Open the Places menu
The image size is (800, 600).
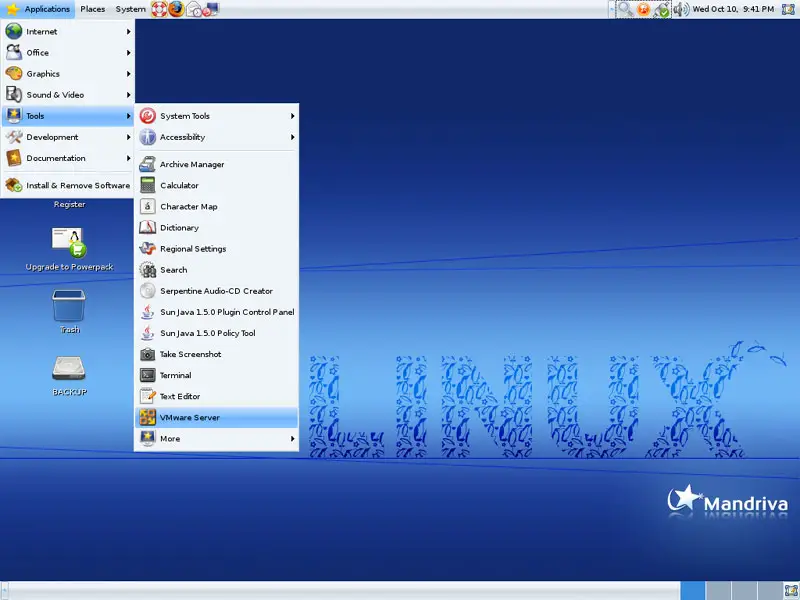click(x=92, y=9)
